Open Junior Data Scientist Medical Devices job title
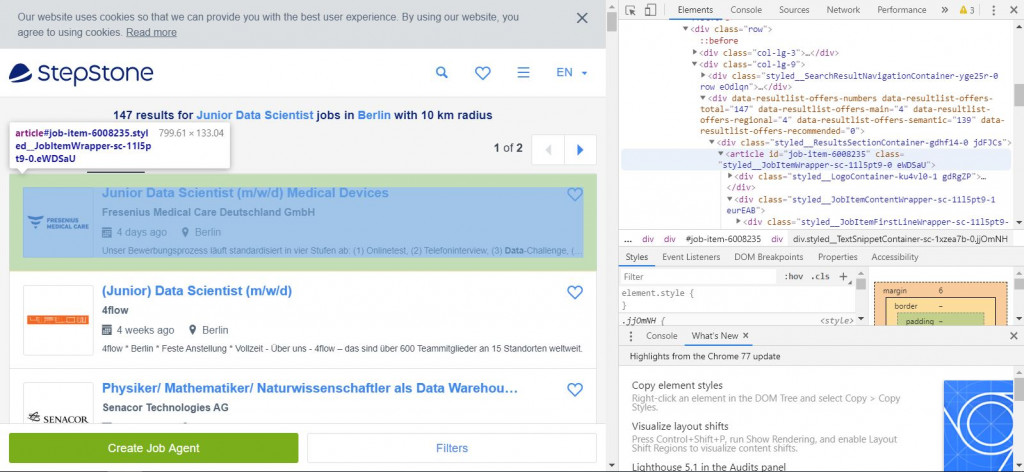The image size is (1024, 472). click(x=245, y=193)
